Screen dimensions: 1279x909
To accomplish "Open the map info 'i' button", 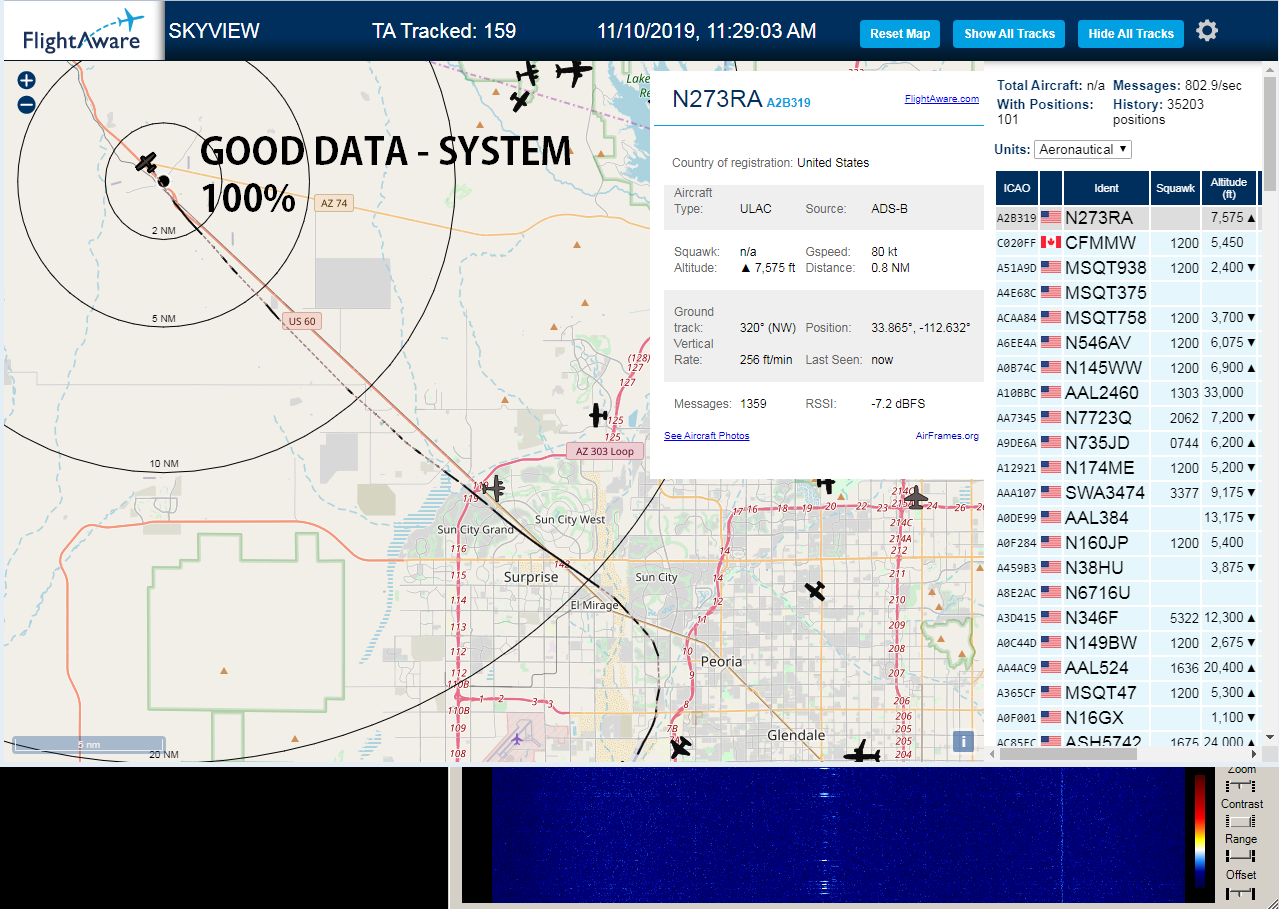I will tap(963, 741).
